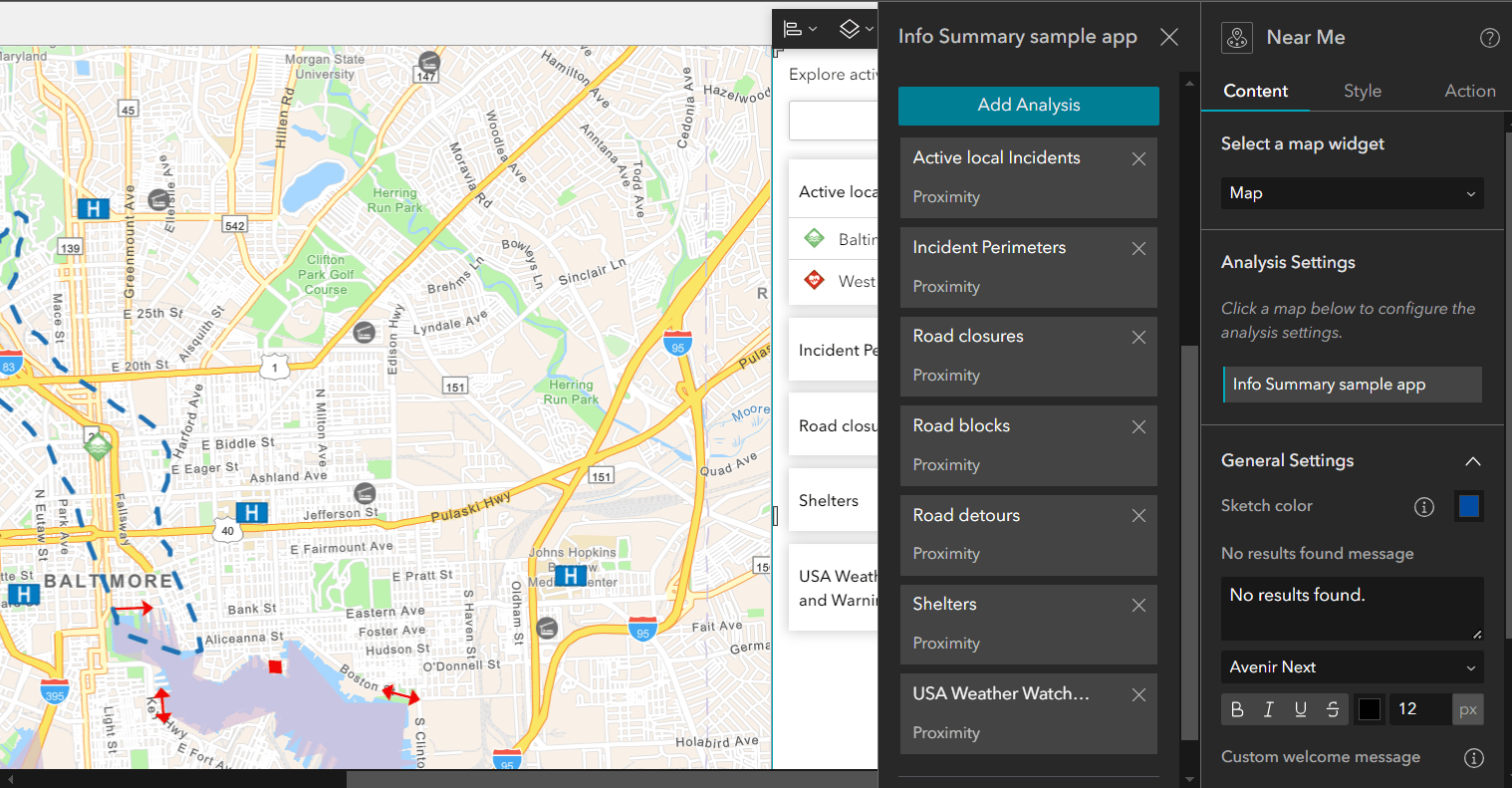Click the green diamond incident on map
The width and height of the screenshot is (1512, 788).
(98, 446)
